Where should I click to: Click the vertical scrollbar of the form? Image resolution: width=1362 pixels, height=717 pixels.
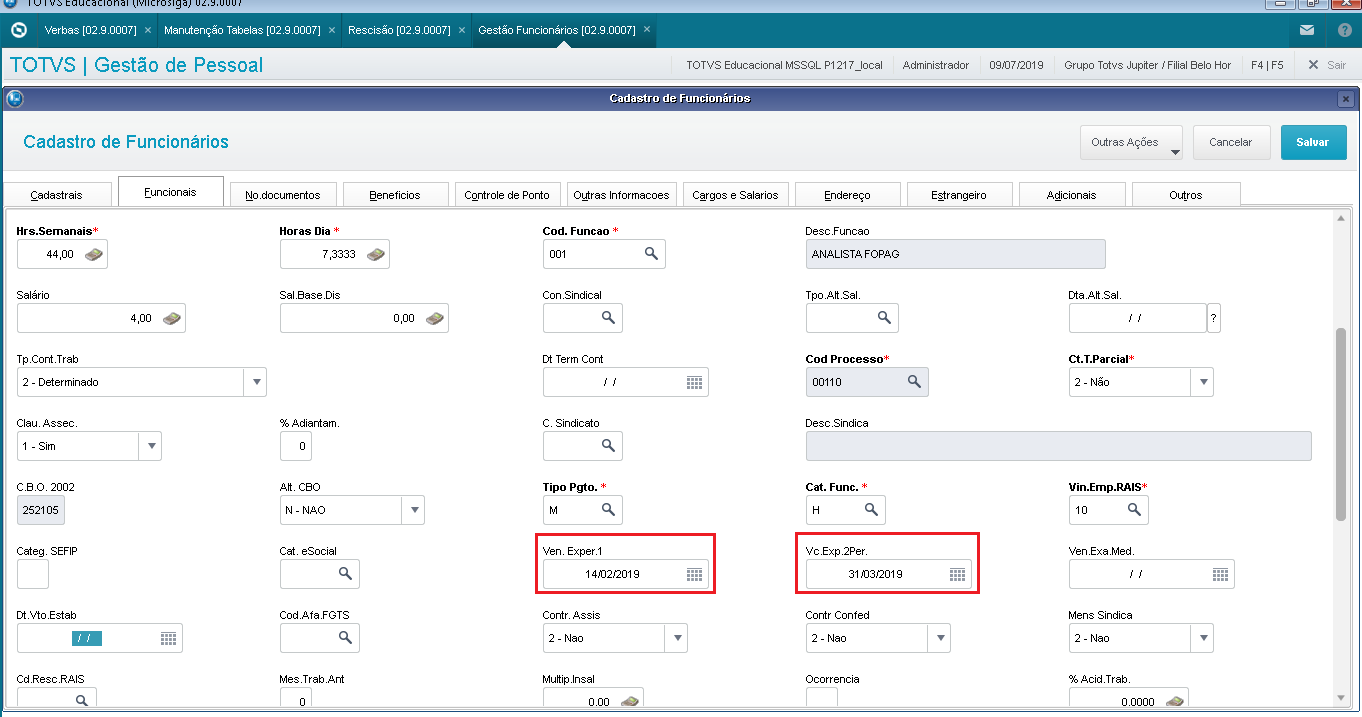pos(1341,424)
